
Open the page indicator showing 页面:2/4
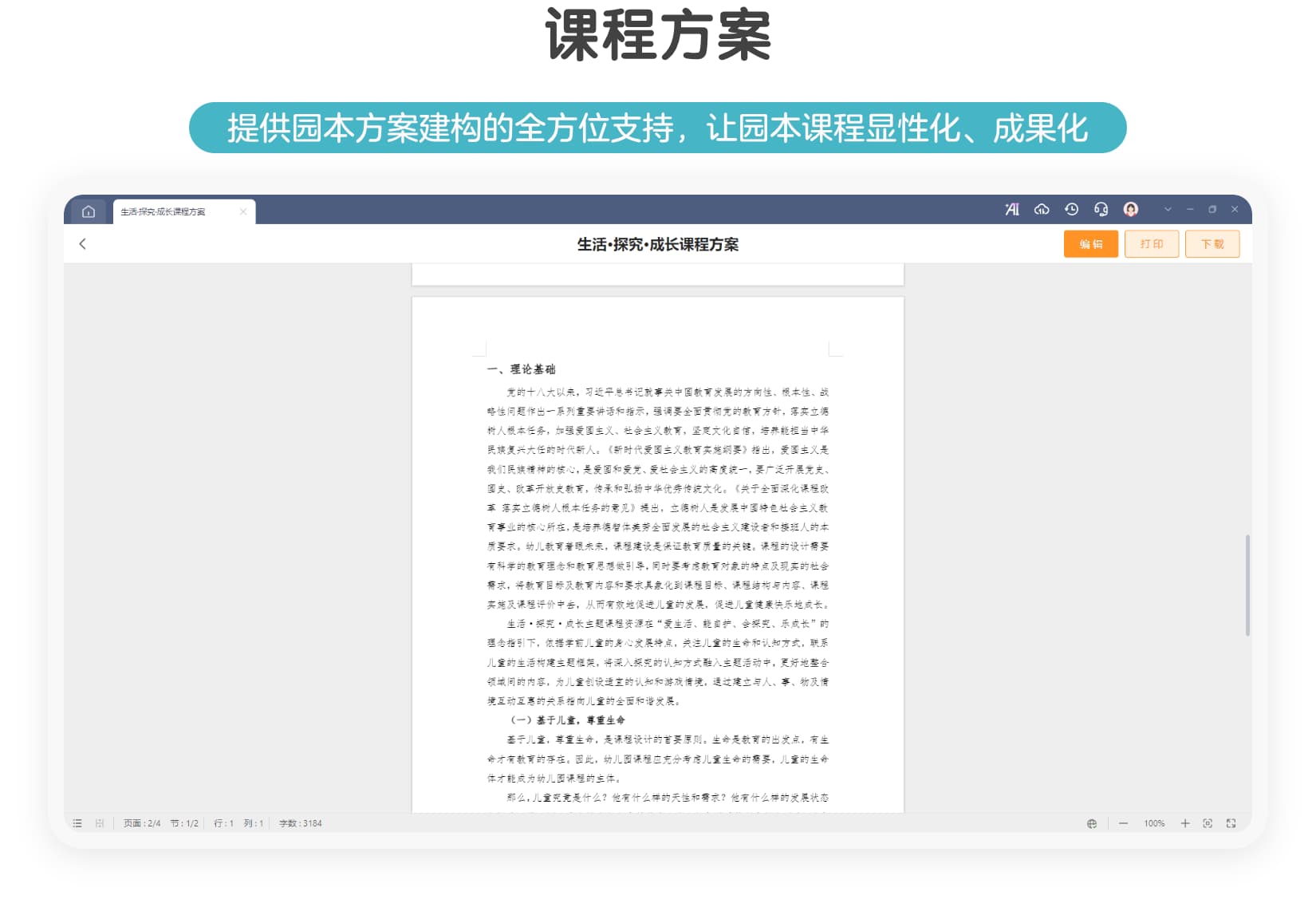144,822
